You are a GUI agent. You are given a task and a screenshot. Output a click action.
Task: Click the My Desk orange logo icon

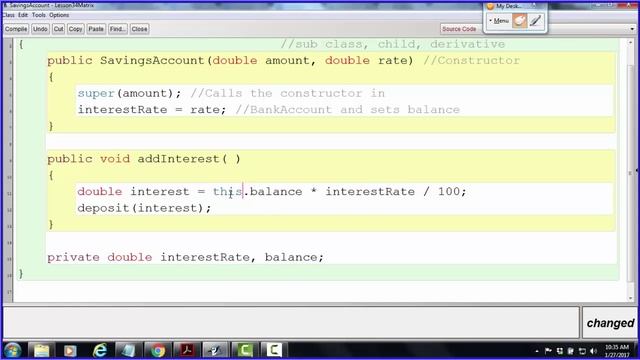[491, 6]
